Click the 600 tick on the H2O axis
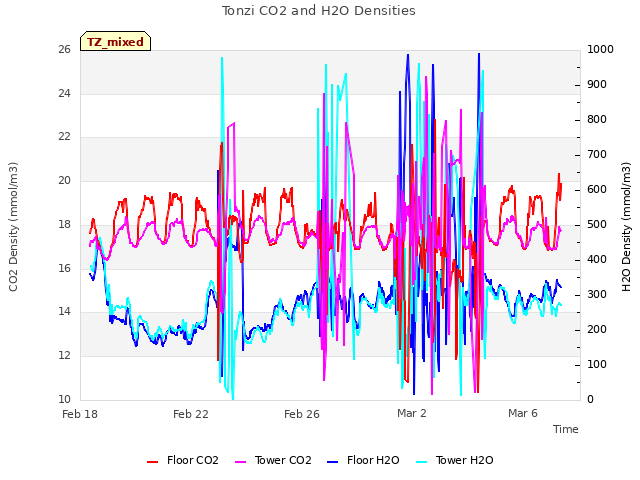Viewport: 640px width, 480px height. (x=597, y=189)
